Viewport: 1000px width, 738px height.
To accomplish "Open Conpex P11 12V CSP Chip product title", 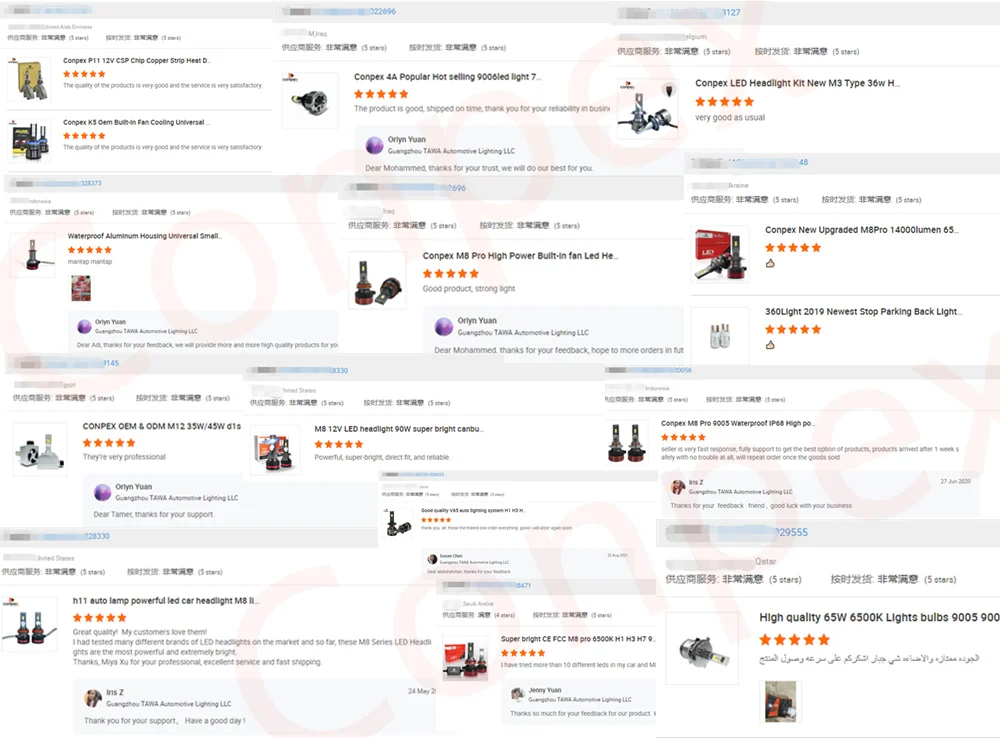I will [136, 61].
